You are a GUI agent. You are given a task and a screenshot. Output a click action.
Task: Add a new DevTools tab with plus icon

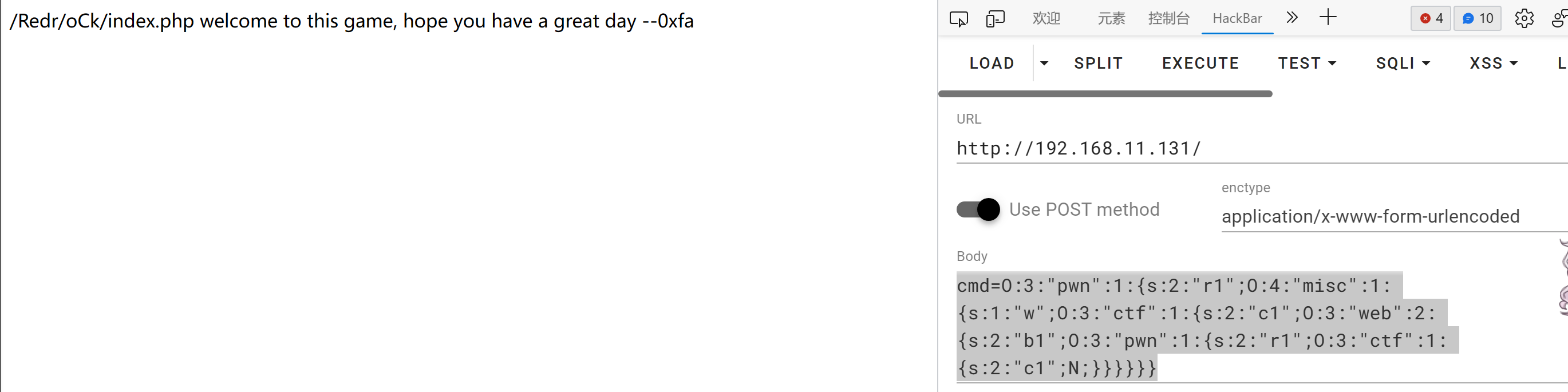1328,18
